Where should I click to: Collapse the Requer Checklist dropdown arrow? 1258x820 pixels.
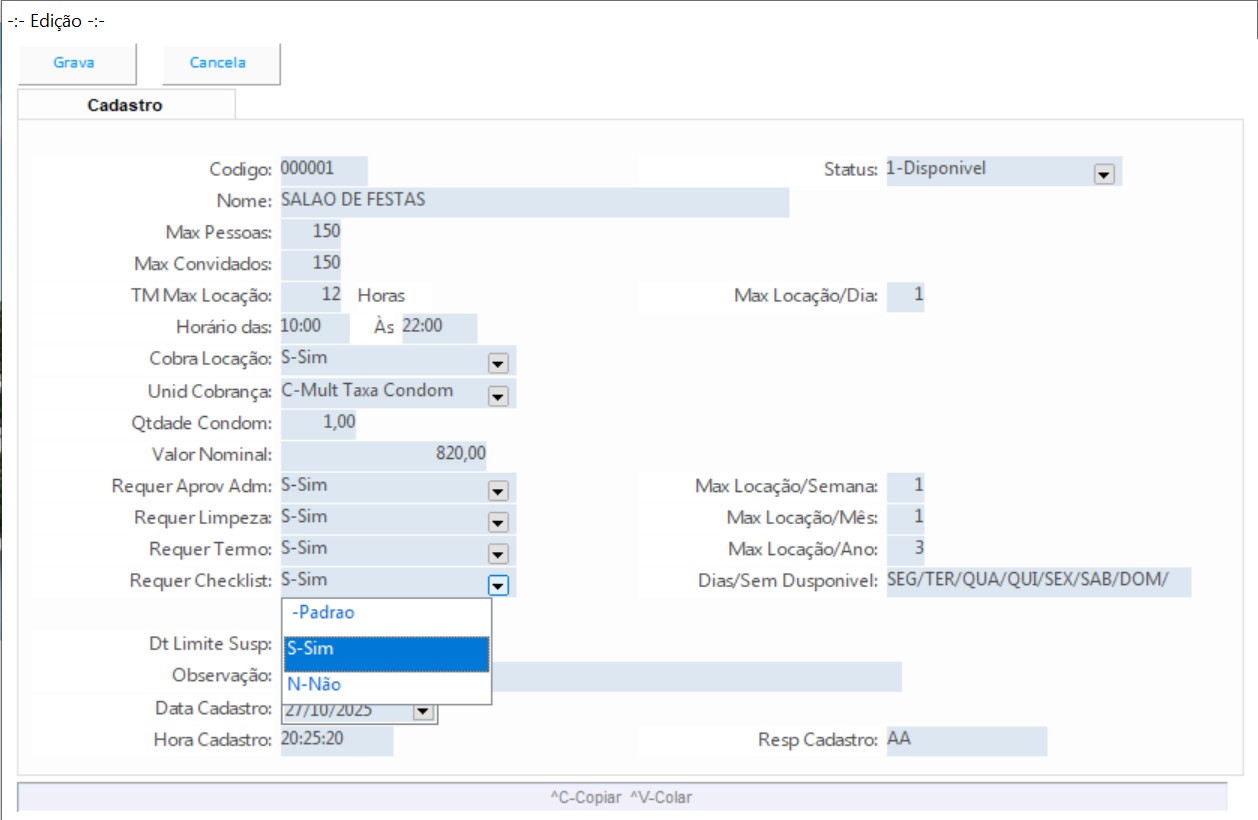point(498,586)
